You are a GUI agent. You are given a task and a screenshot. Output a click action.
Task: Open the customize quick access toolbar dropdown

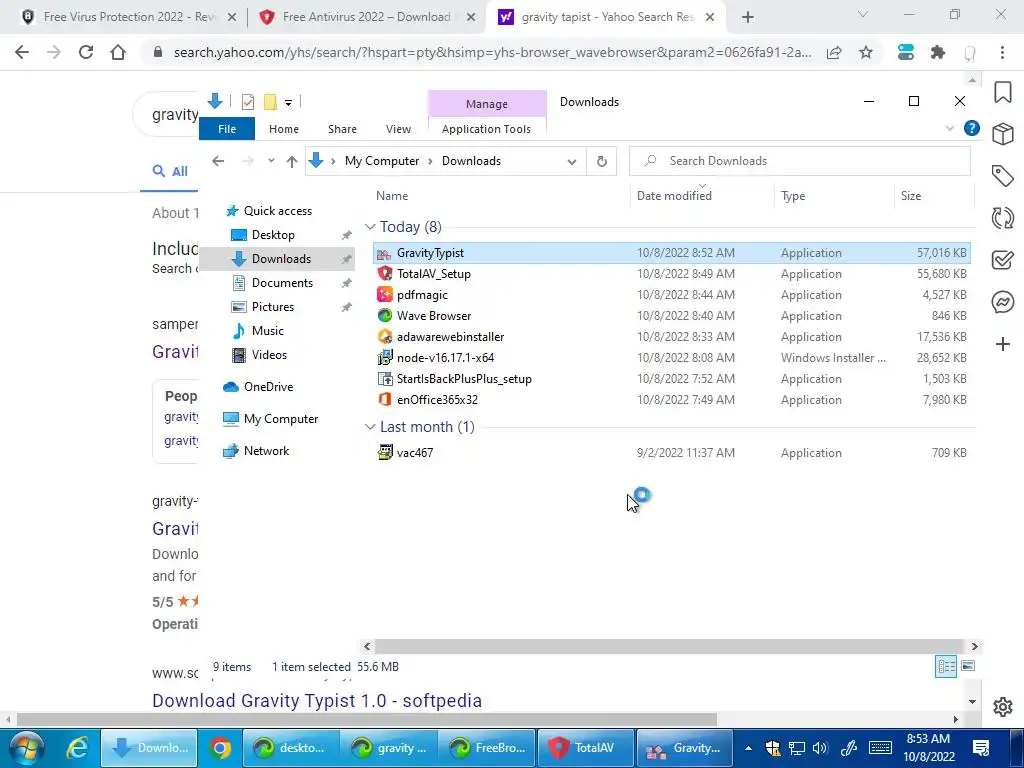(x=288, y=102)
